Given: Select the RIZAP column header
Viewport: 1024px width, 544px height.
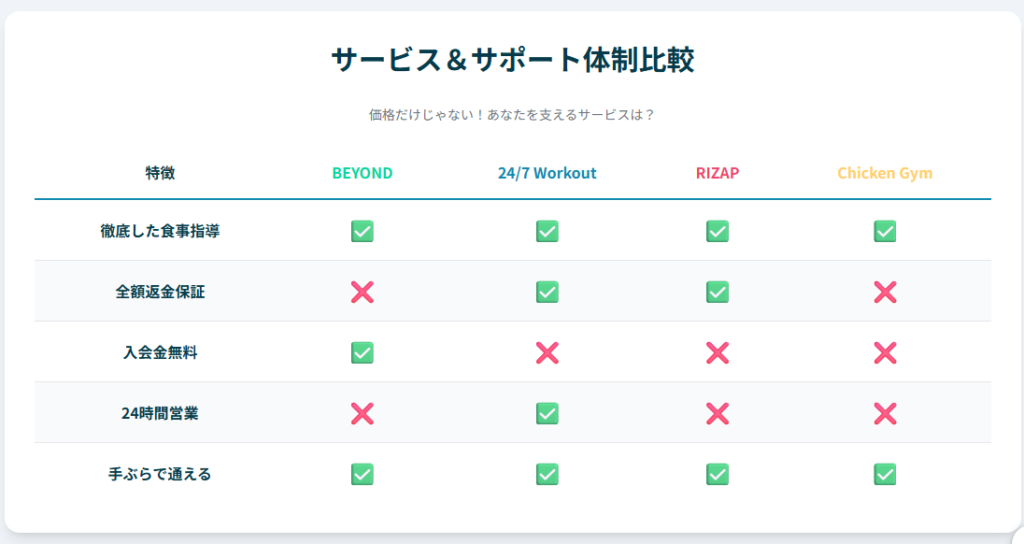Looking at the screenshot, I should (x=717, y=173).
